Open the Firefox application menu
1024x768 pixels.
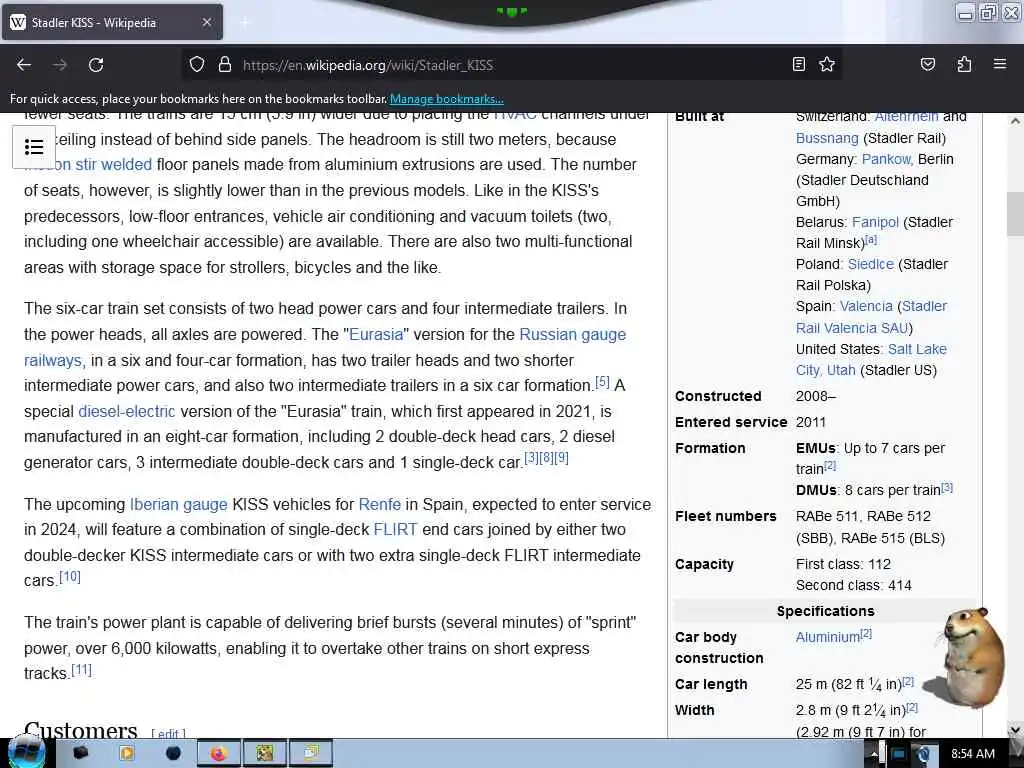(1000, 64)
